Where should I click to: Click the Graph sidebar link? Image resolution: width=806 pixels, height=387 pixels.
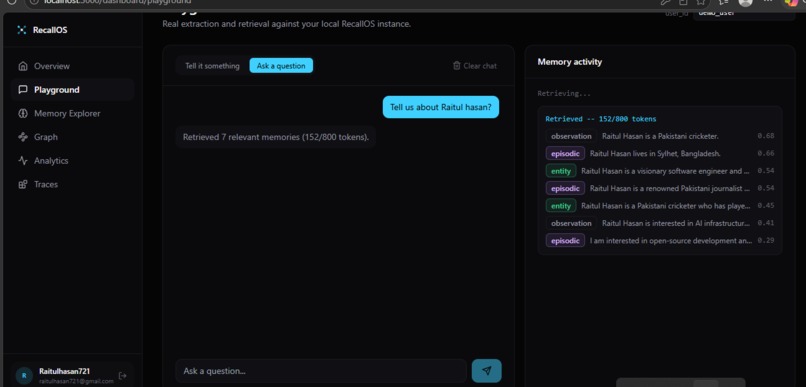tap(72, 137)
